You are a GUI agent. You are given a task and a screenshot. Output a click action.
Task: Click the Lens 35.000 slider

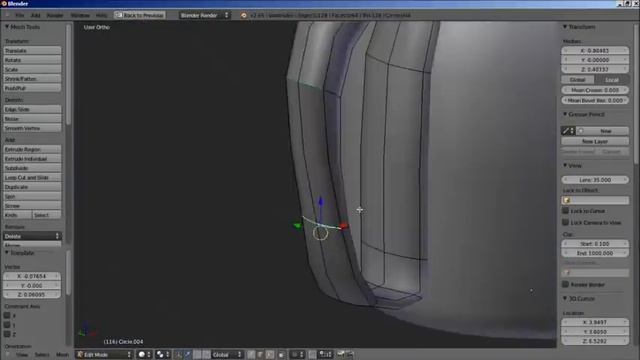[595, 180]
